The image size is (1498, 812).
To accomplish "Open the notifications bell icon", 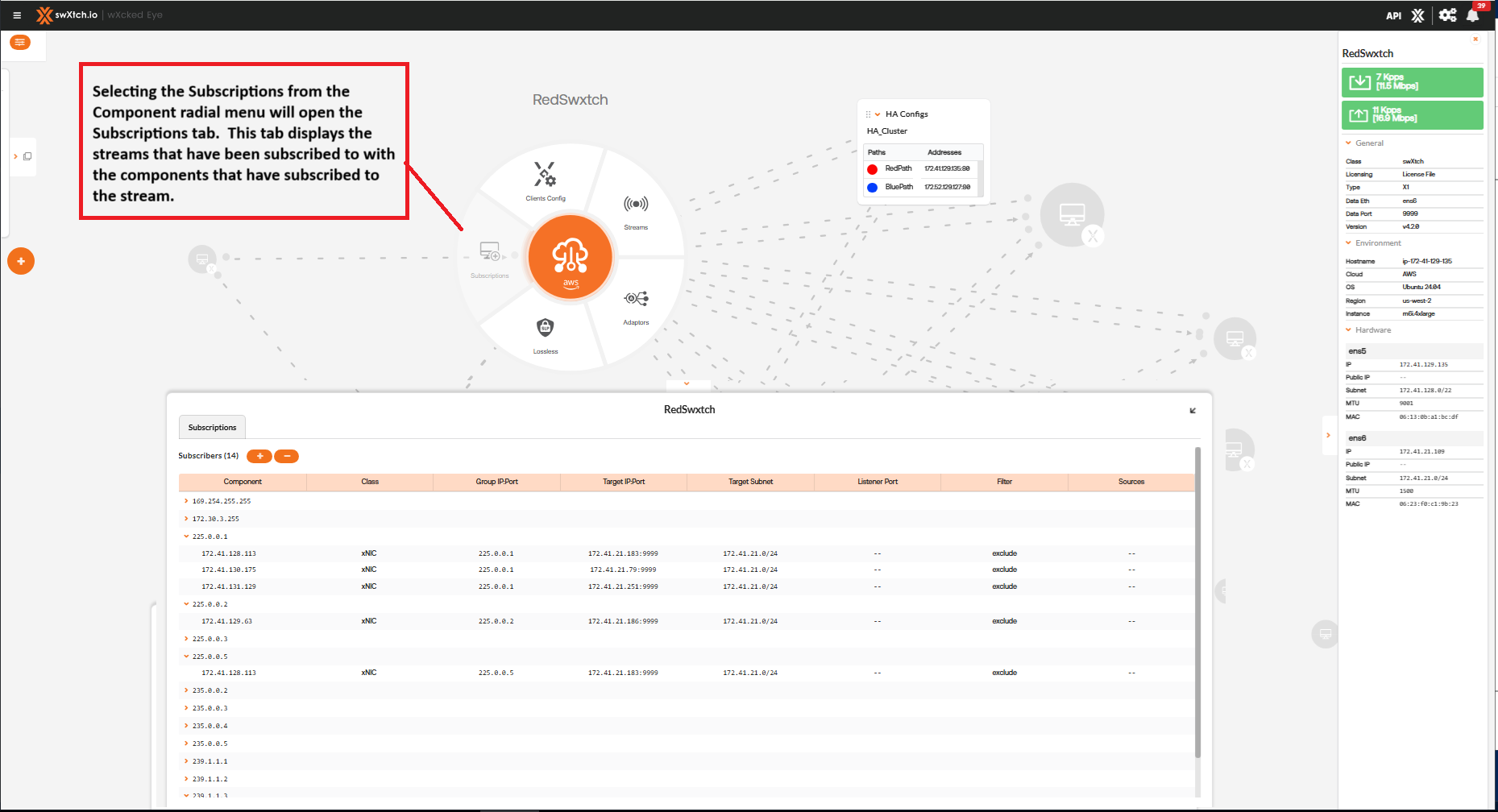I will [1473, 15].
